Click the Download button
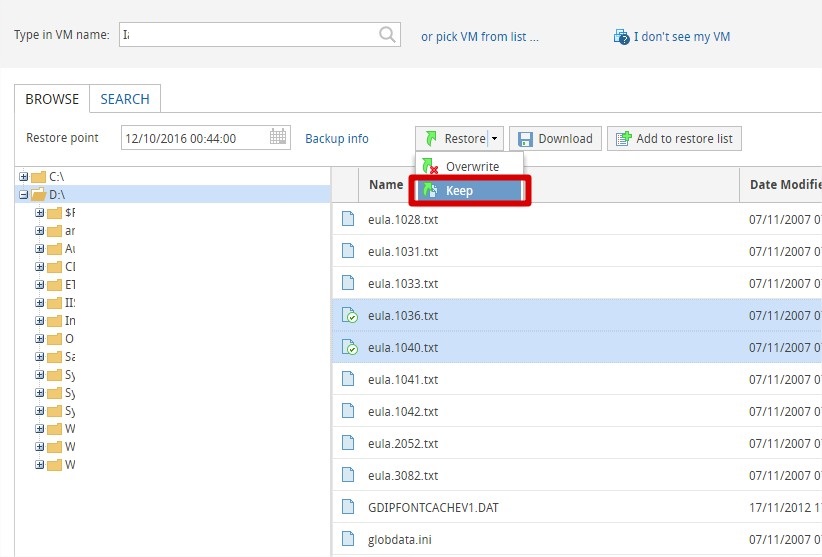This screenshot has height=557, width=822. tap(555, 139)
